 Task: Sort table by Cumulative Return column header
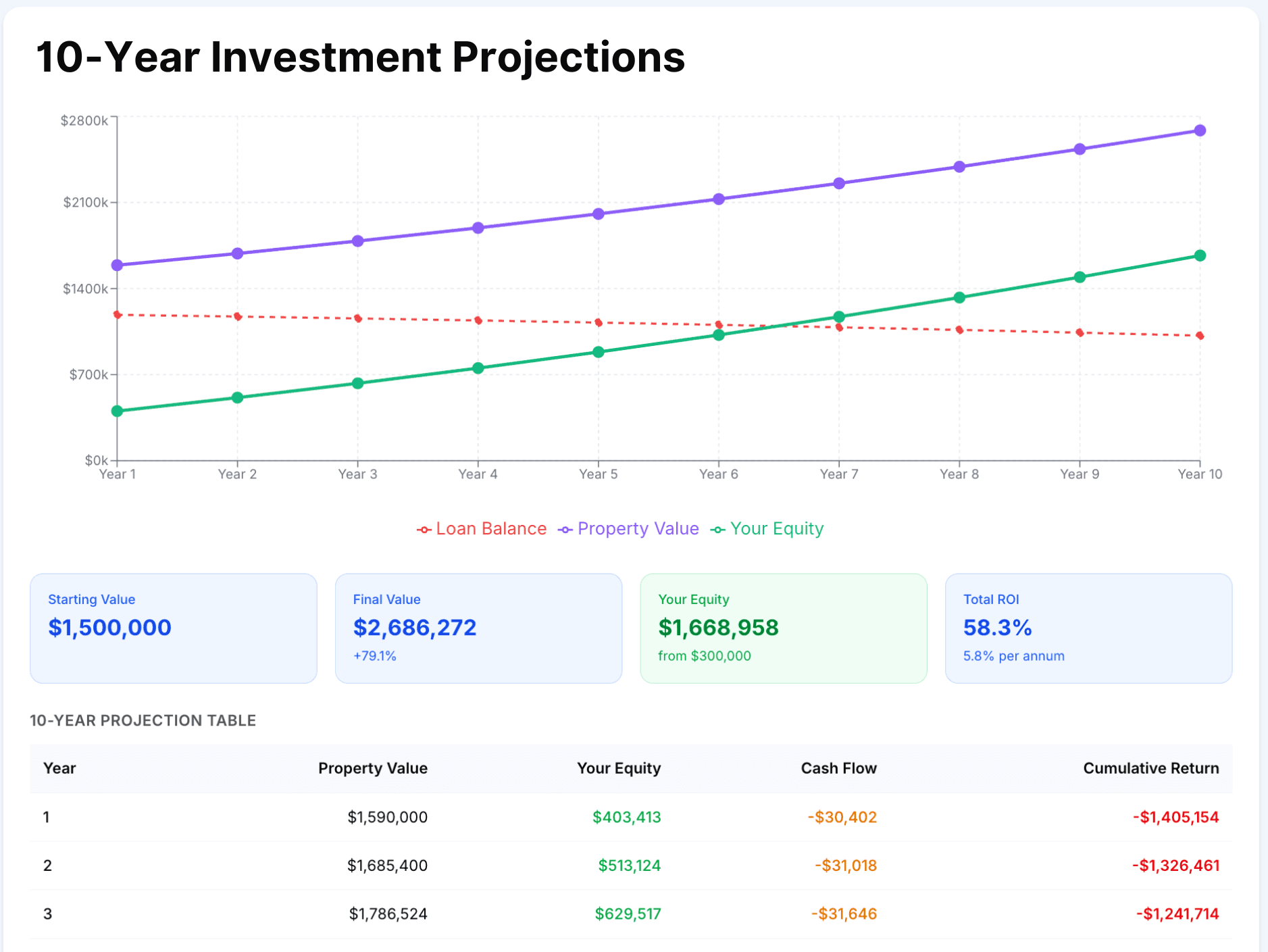[1150, 768]
